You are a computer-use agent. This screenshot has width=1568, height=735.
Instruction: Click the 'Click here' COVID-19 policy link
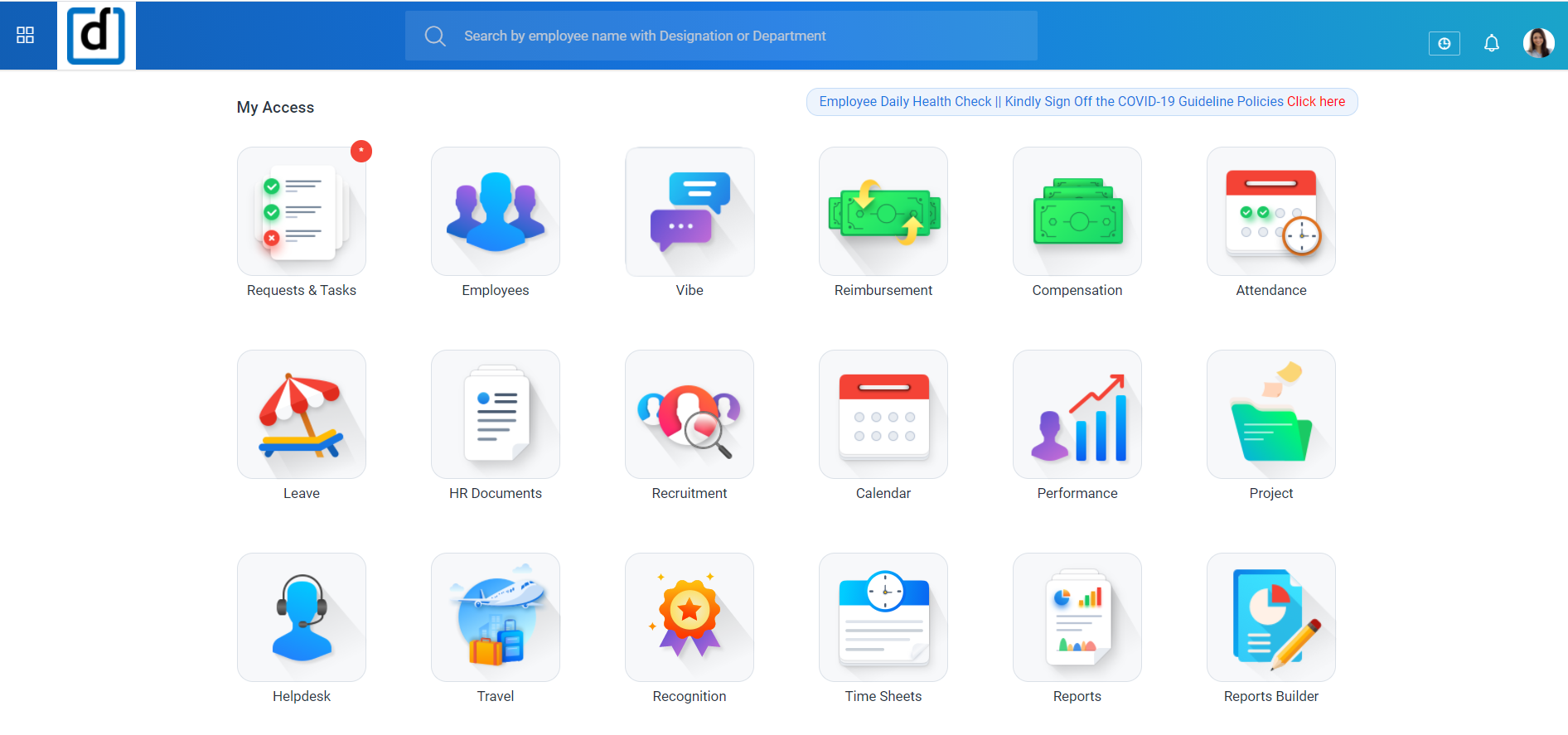pyautogui.click(x=1315, y=102)
